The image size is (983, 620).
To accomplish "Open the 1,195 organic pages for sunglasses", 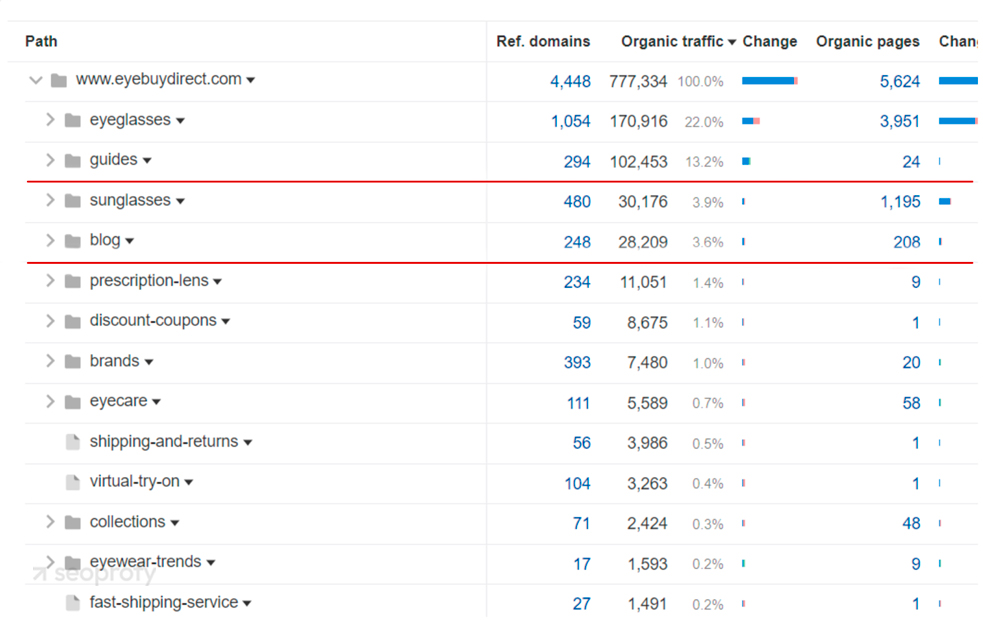I will [900, 202].
